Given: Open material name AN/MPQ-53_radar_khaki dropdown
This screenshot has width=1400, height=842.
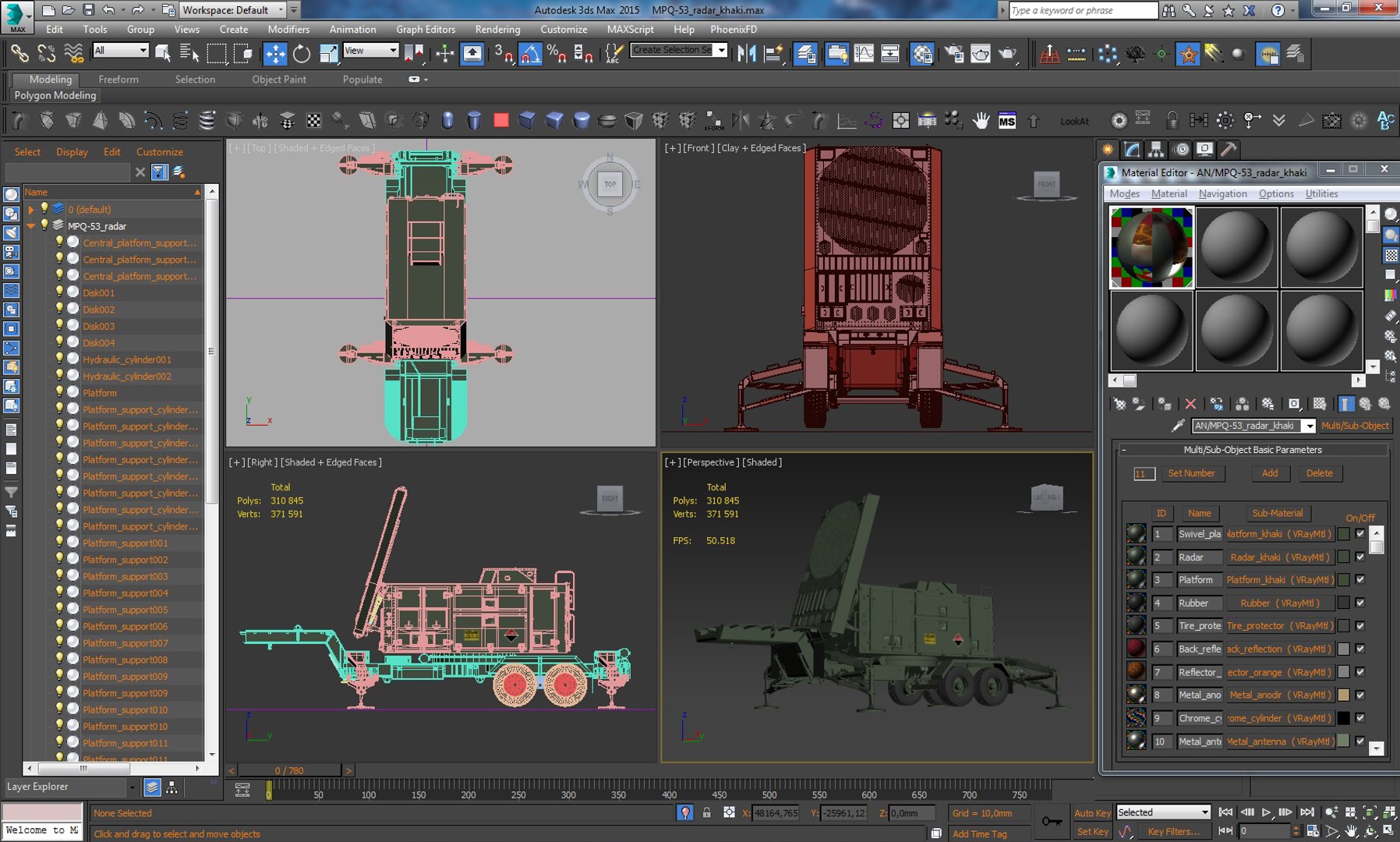Looking at the screenshot, I should [1309, 426].
